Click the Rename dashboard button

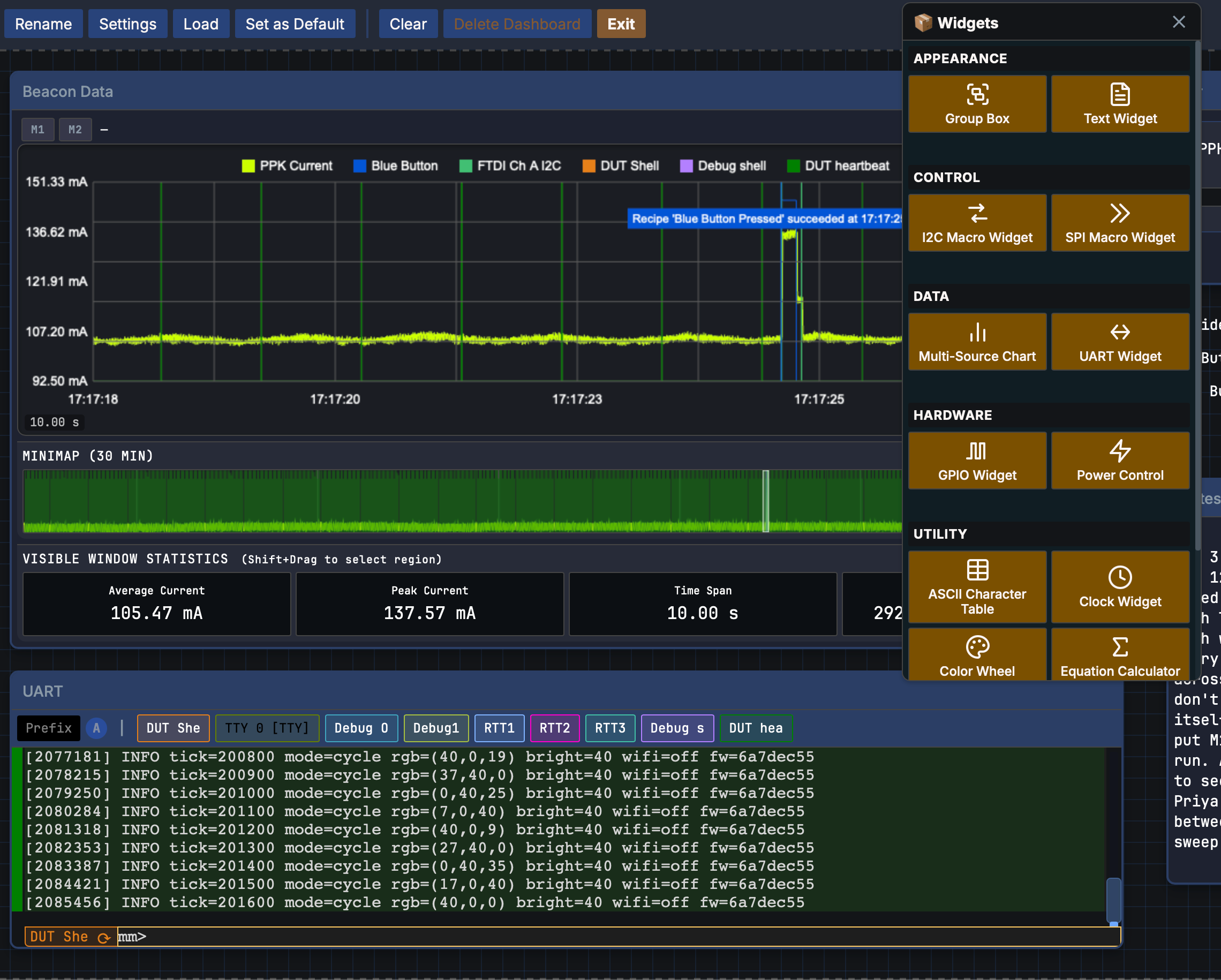43,24
